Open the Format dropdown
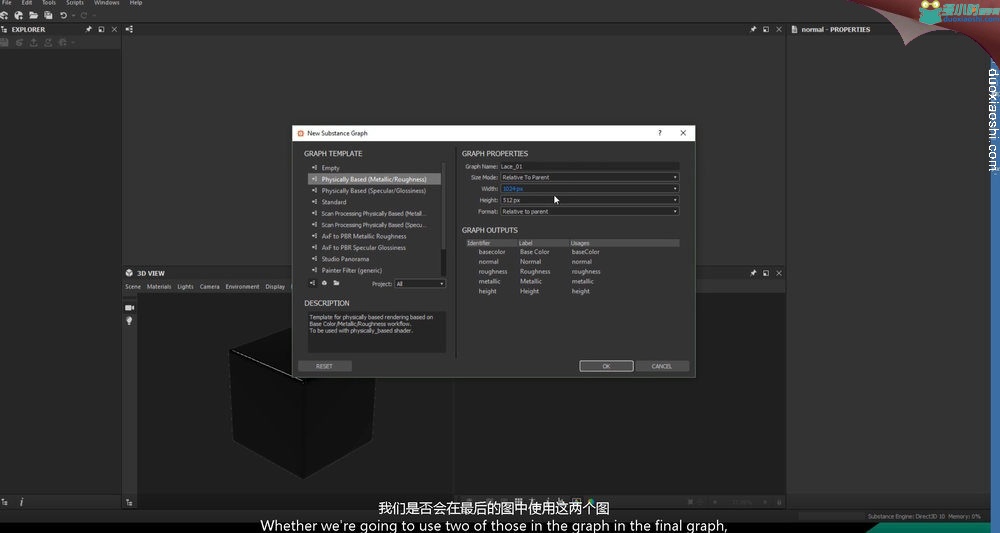Viewport: 1000px width, 533px height. coord(589,211)
